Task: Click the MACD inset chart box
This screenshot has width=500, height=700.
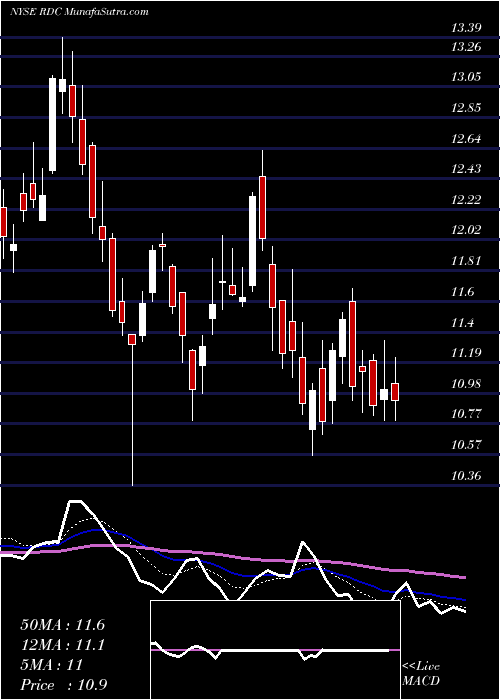Action: tap(275, 650)
